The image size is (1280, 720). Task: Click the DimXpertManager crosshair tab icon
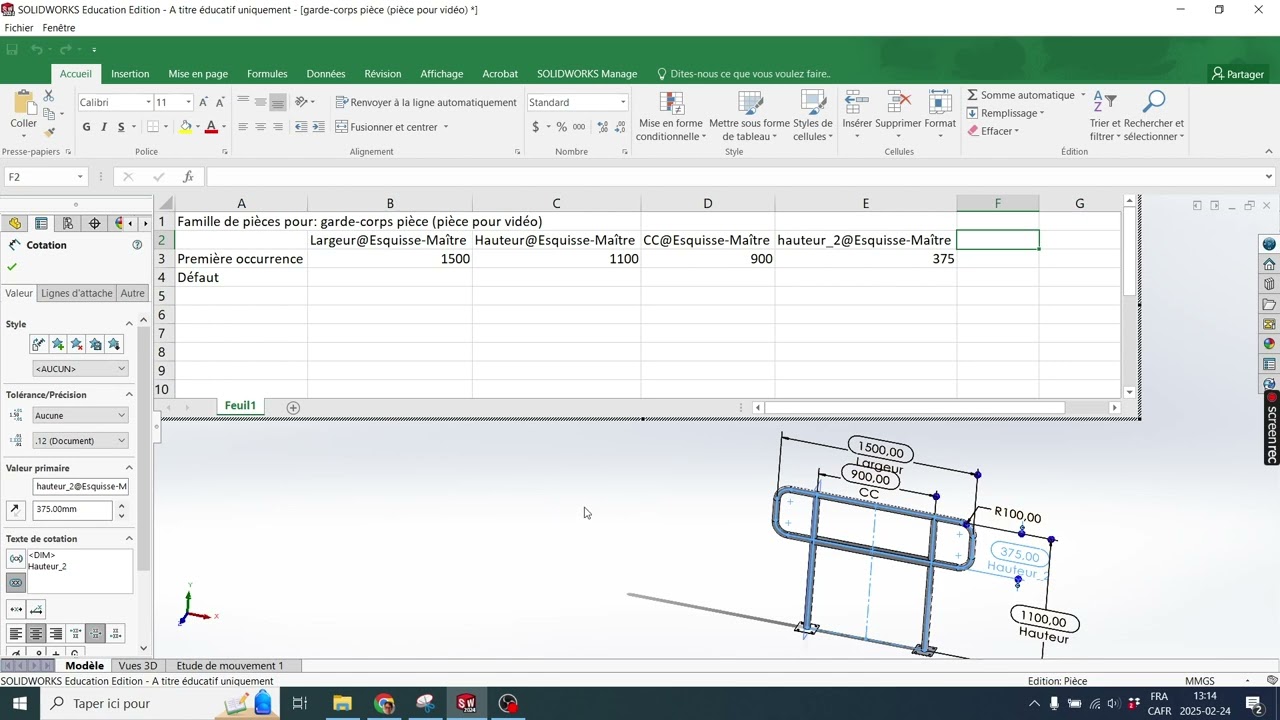[x=94, y=223]
